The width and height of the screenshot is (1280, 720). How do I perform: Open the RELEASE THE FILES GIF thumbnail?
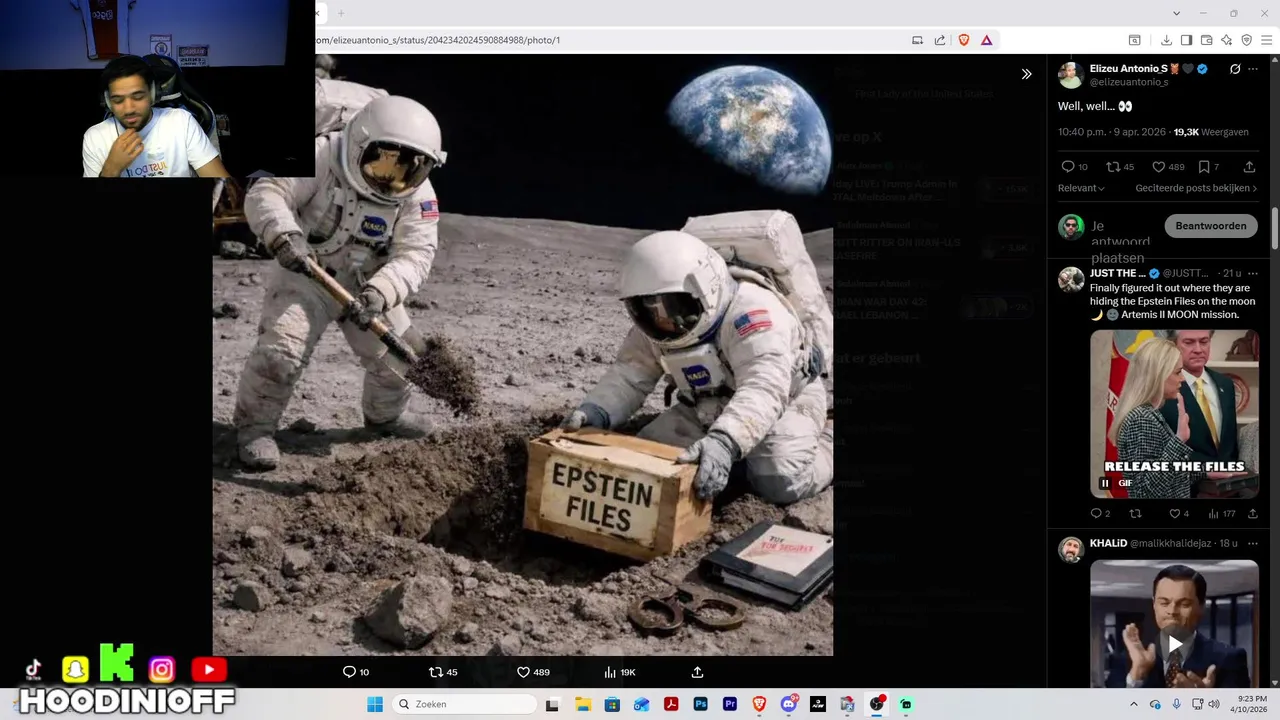(x=1174, y=413)
